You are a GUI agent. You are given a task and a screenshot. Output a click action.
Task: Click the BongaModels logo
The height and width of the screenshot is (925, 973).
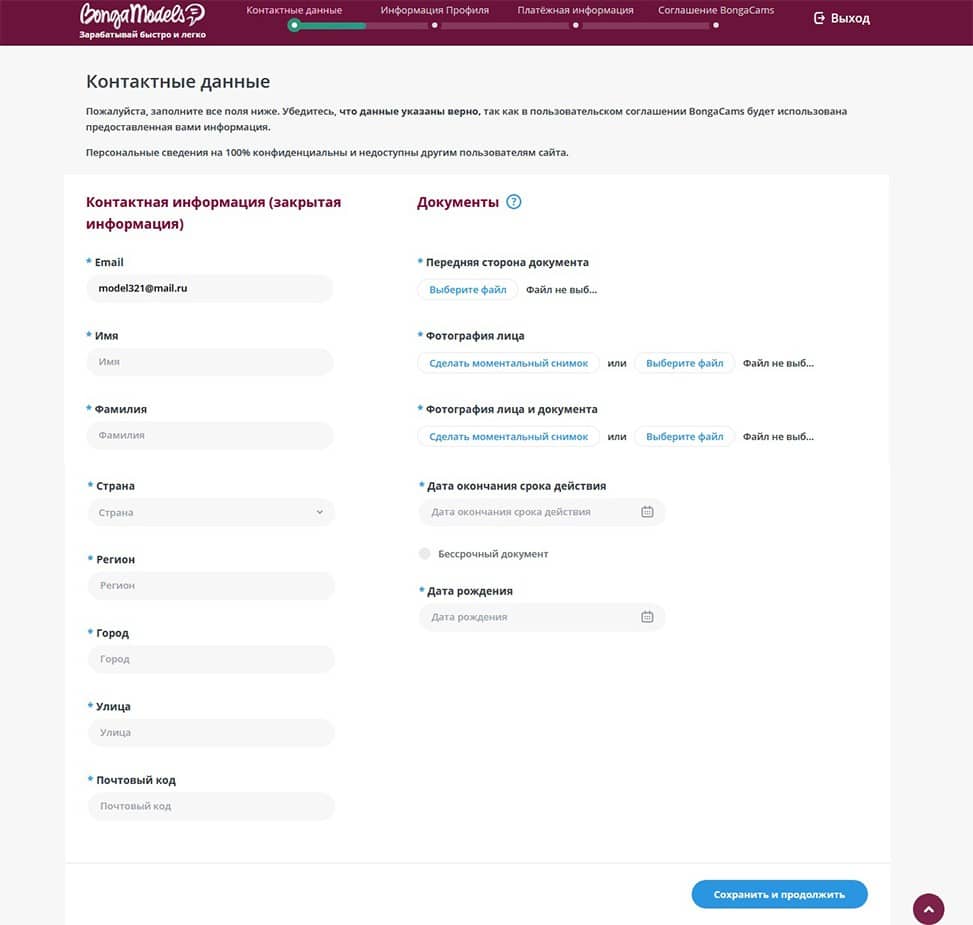click(142, 15)
